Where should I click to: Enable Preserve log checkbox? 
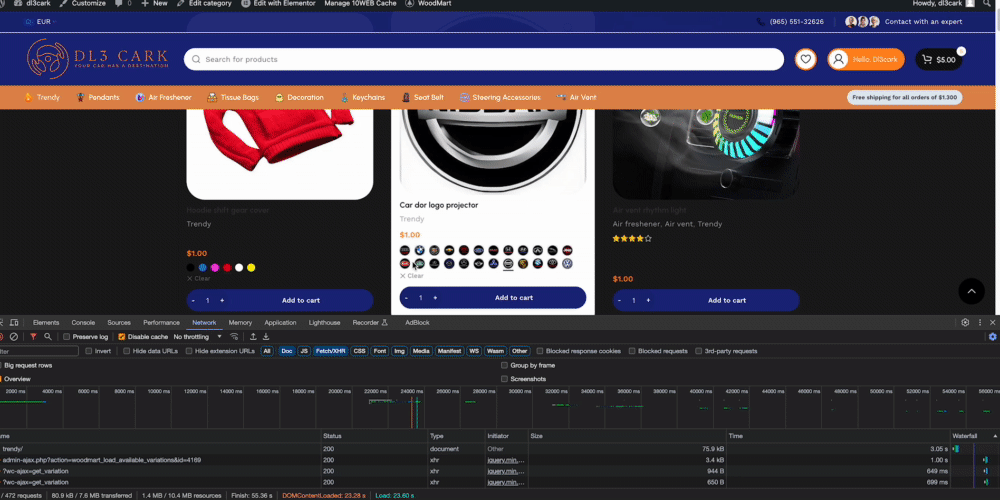pos(66,337)
